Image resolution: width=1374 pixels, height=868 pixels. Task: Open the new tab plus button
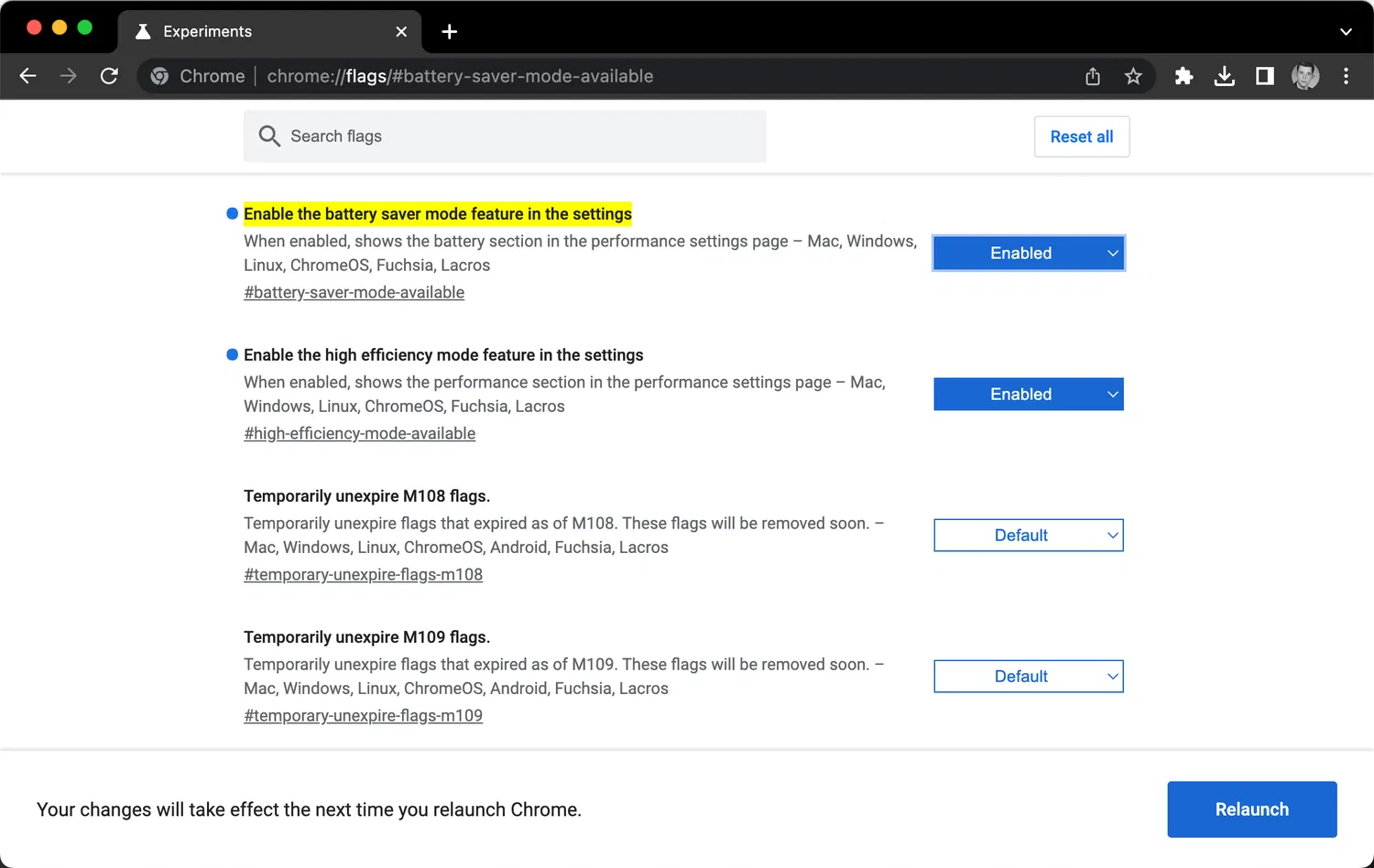449,32
